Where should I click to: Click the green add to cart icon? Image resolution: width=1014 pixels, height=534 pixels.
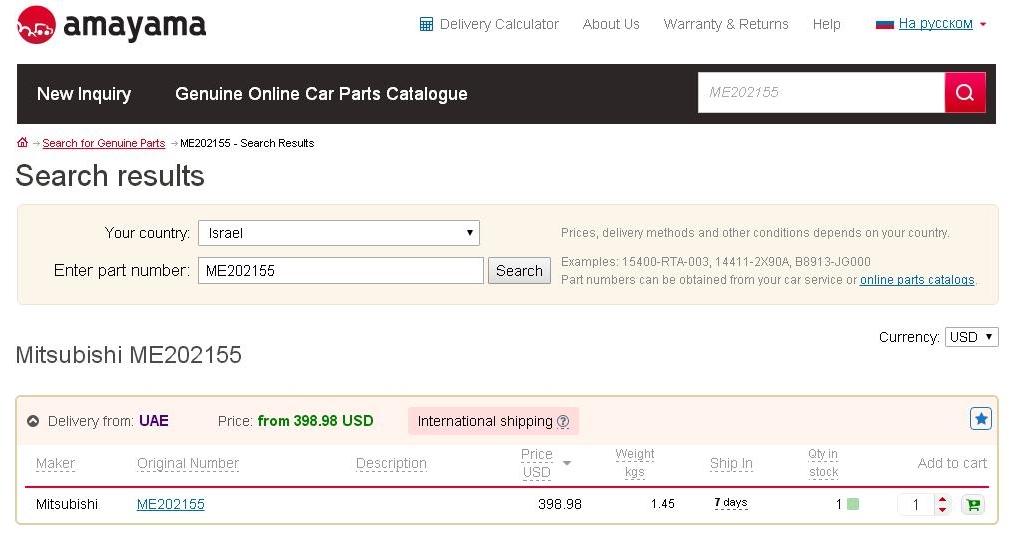[971, 505]
